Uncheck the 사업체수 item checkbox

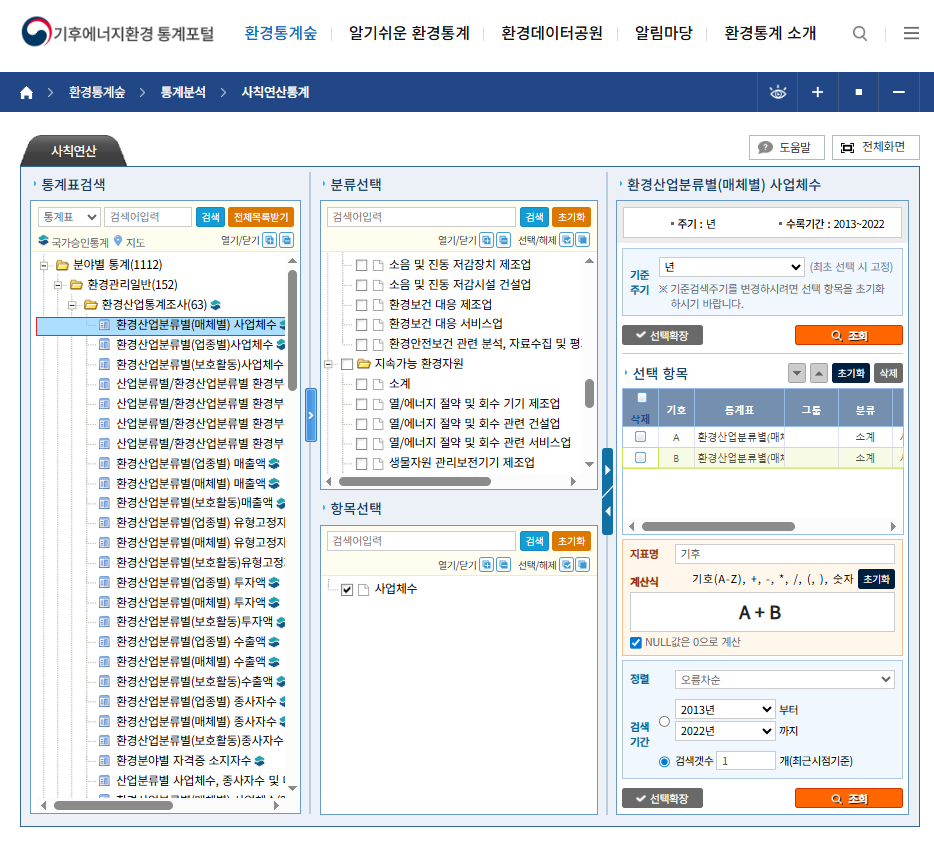pos(347,590)
